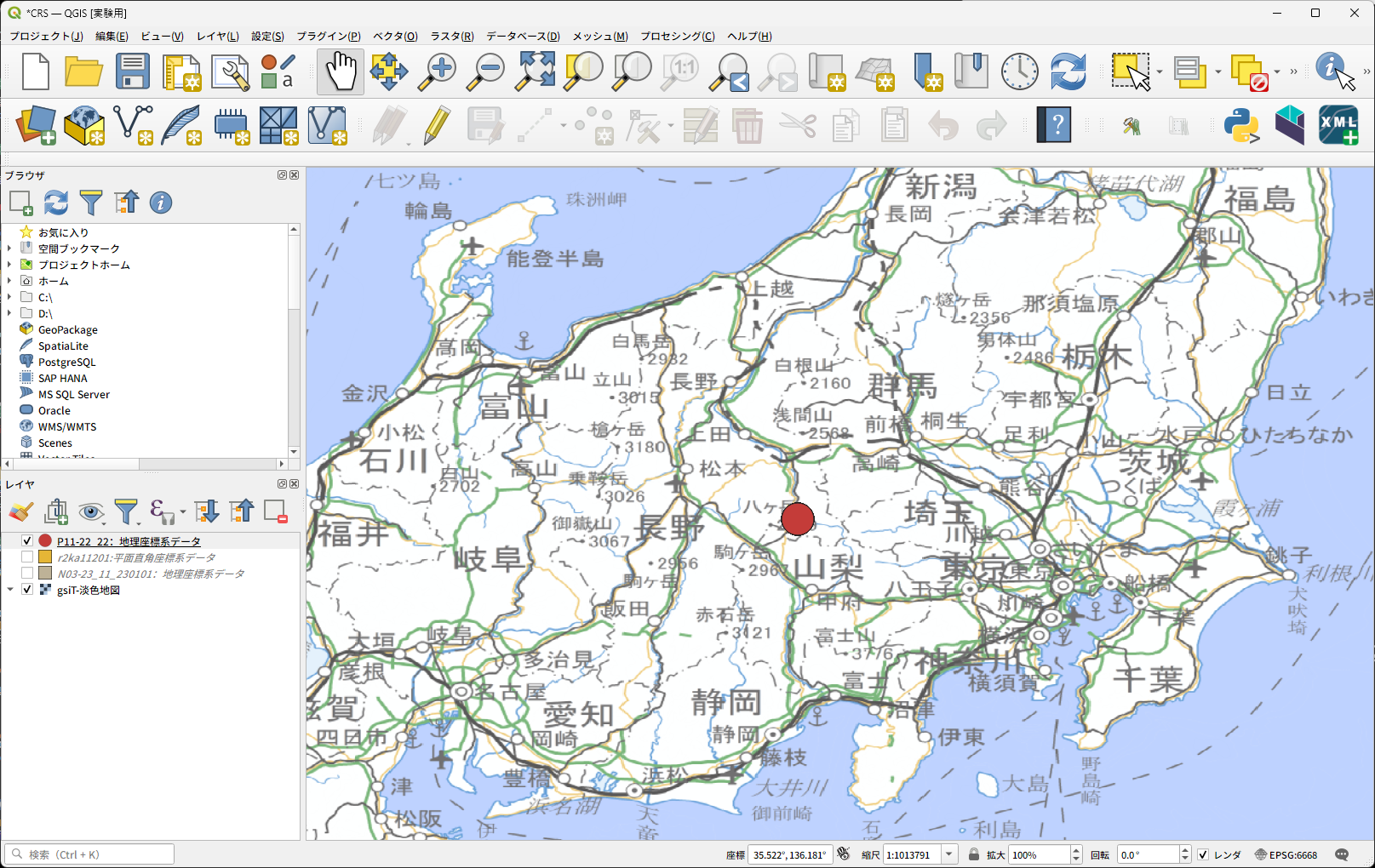This screenshot has height=868, width=1375.
Task: Open layer styling panel paintbrush icon
Action: [x=21, y=511]
